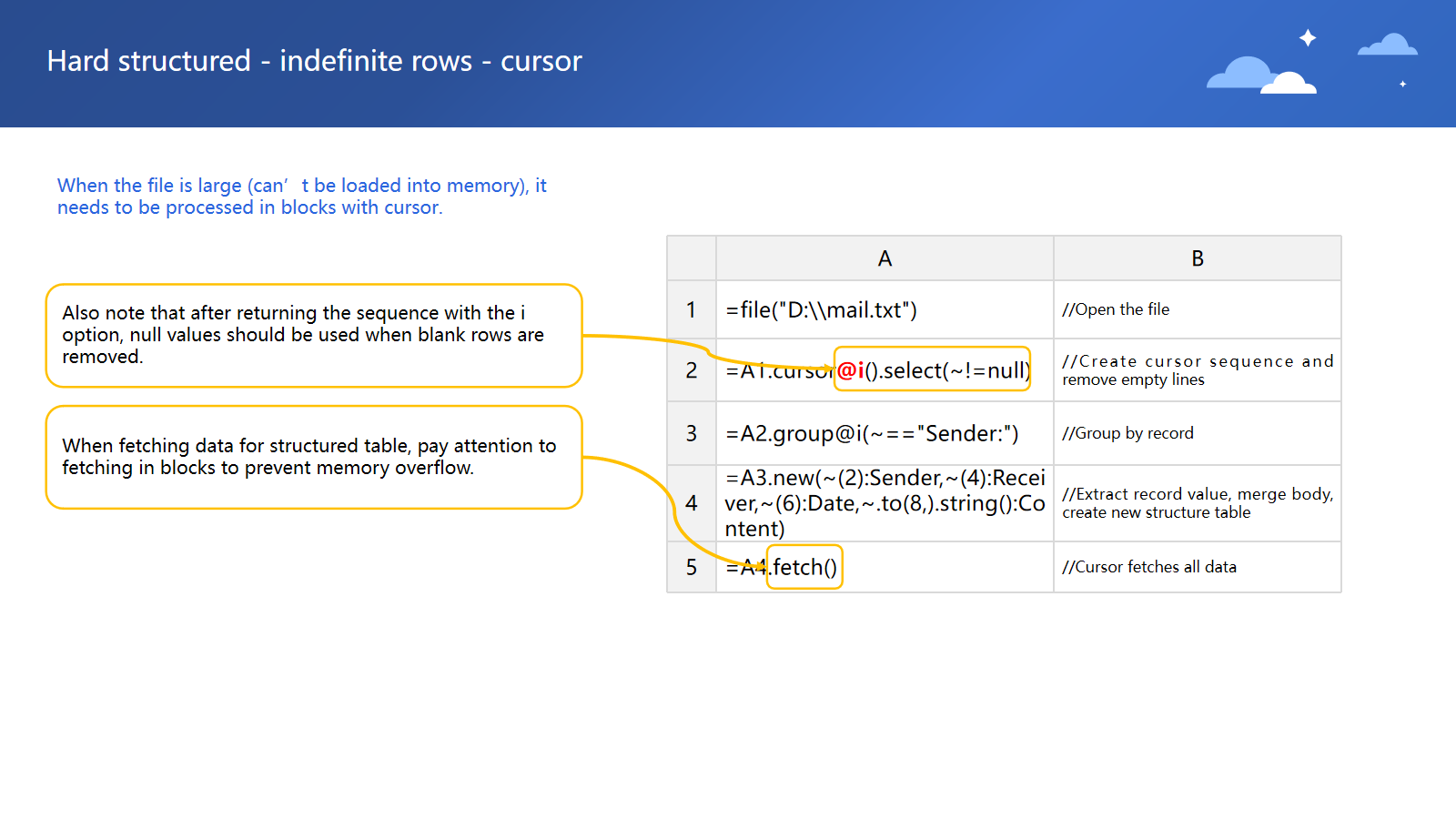Click the white cloud in the header

pos(1289,84)
